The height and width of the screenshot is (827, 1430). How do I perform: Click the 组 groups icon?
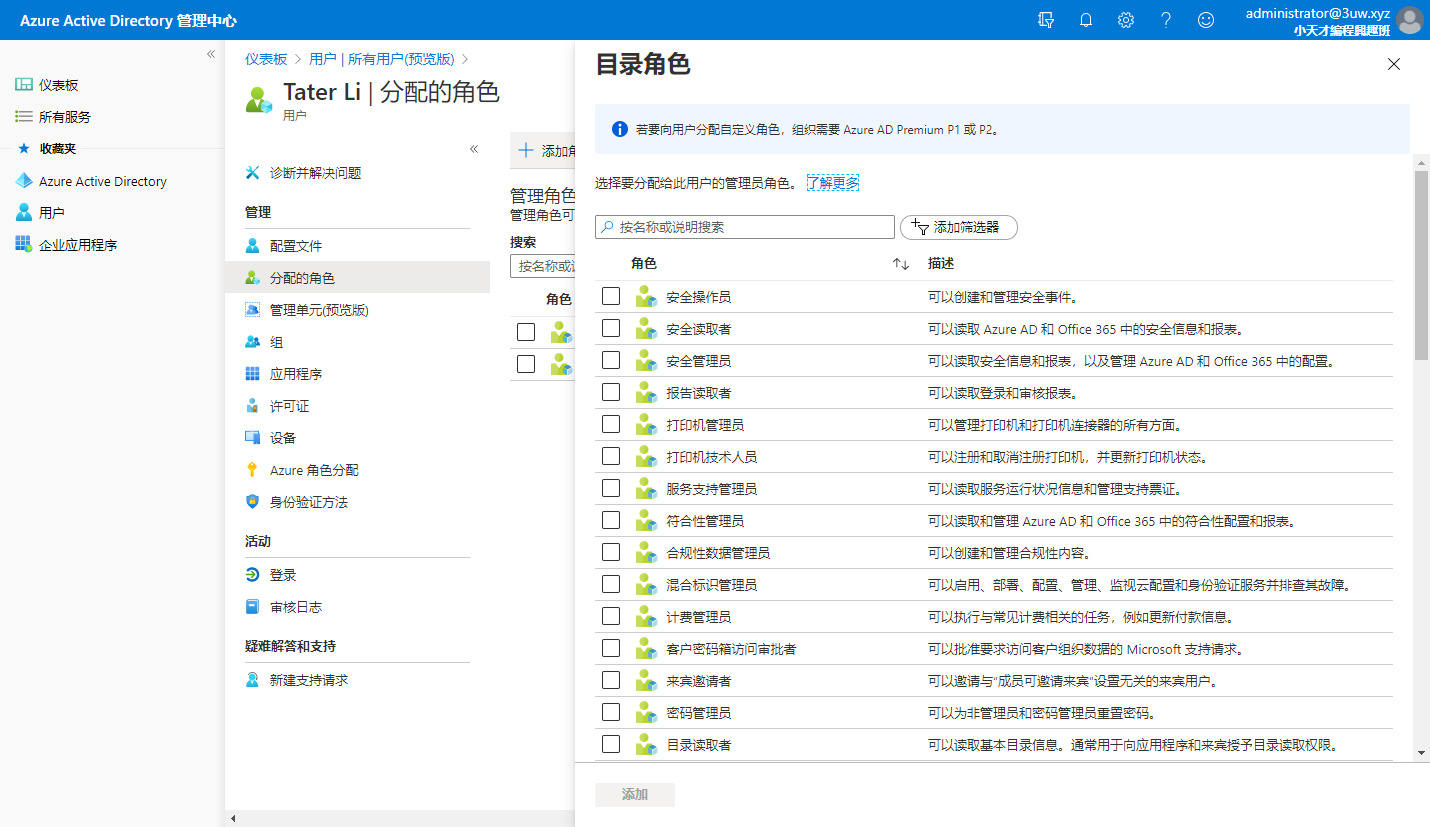click(x=252, y=342)
